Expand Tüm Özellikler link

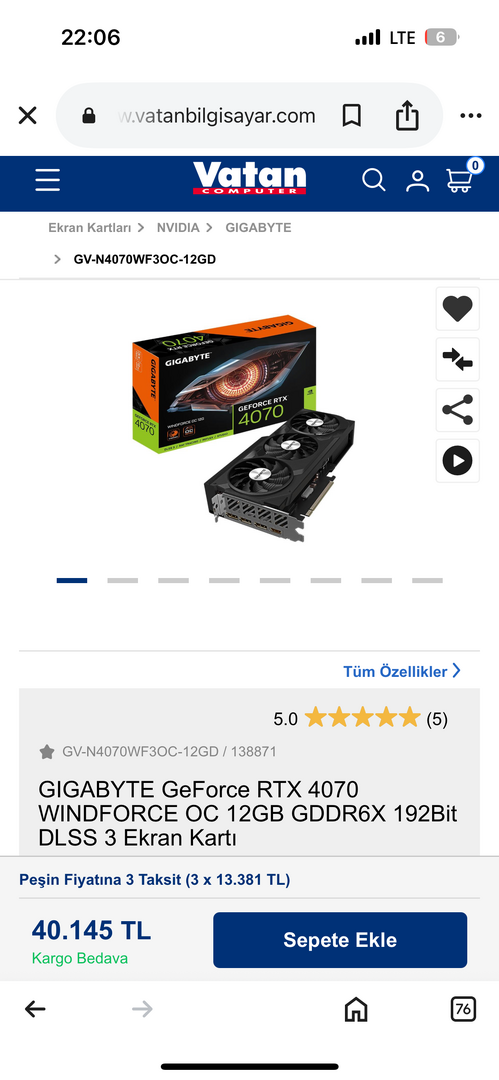pyautogui.click(x=403, y=671)
